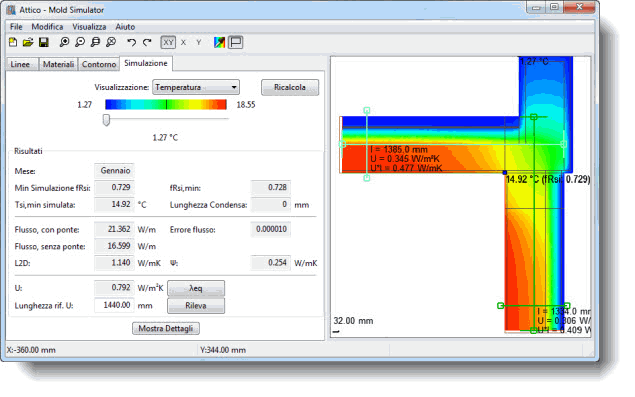Click the Mese field showing Gennaio
The height and width of the screenshot is (397, 635).
[114, 171]
